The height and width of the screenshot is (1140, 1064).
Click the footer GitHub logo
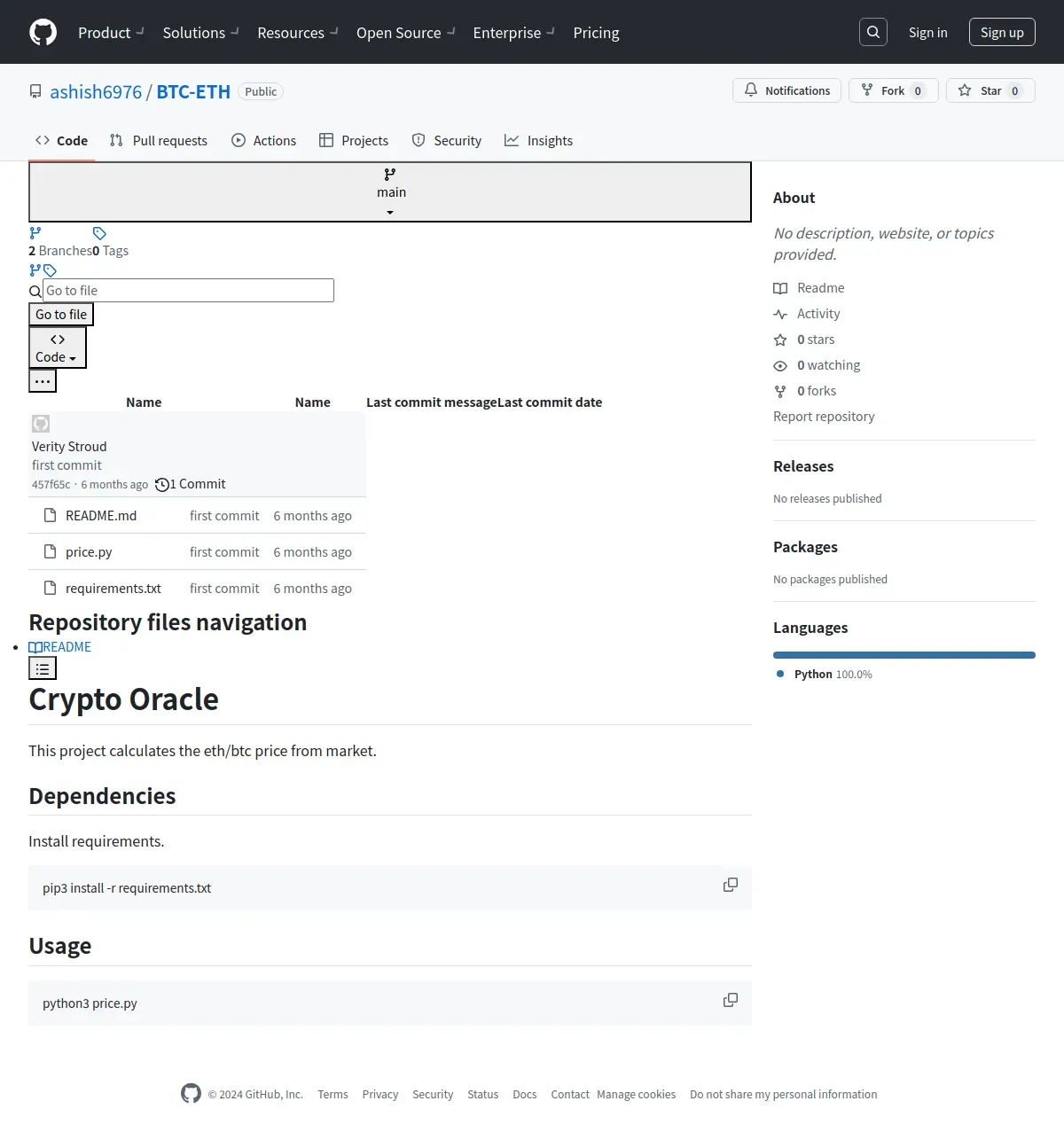pos(191,1094)
